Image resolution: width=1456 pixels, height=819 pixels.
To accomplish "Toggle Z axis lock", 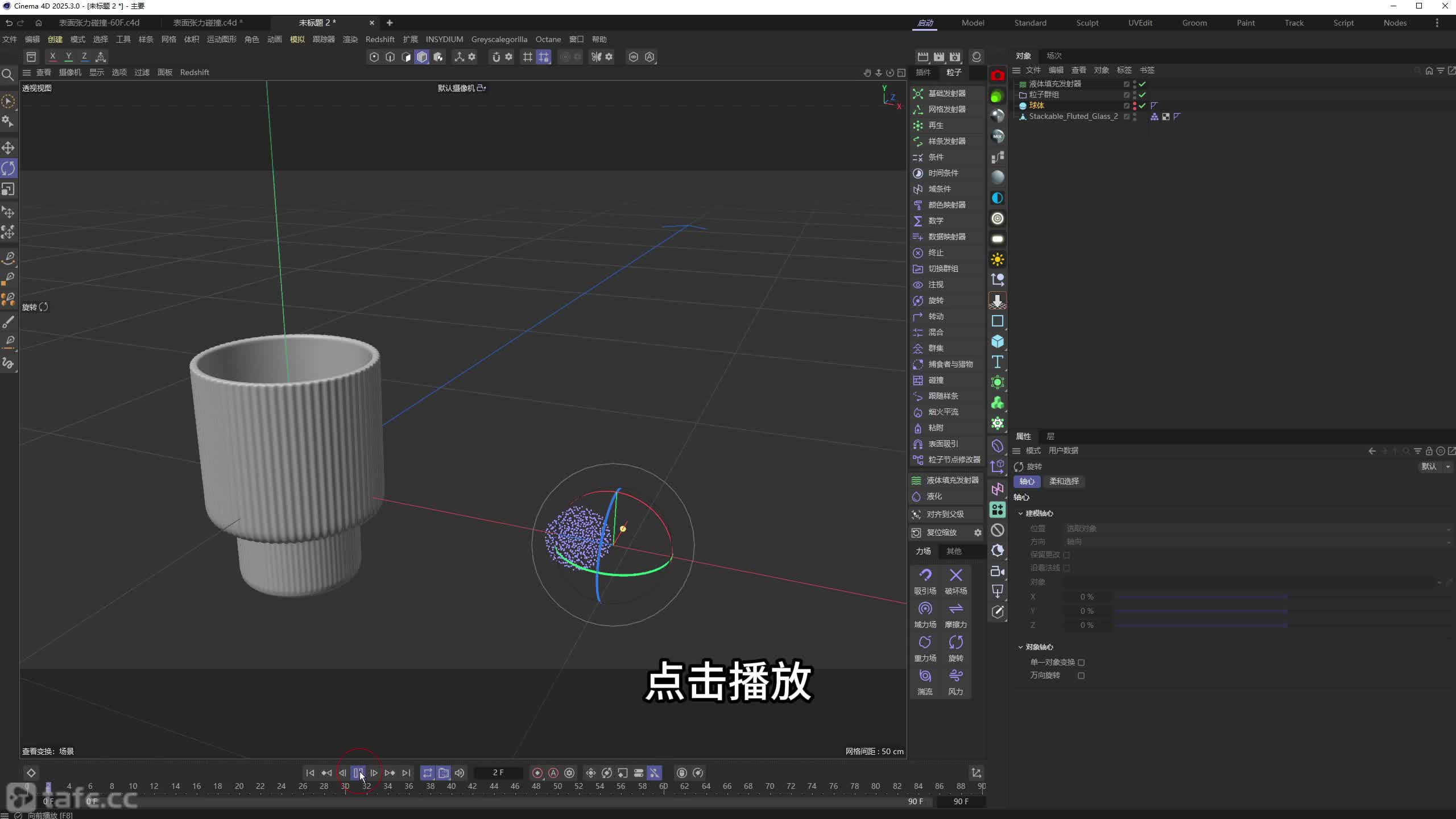I will pyautogui.click(x=84, y=56).
